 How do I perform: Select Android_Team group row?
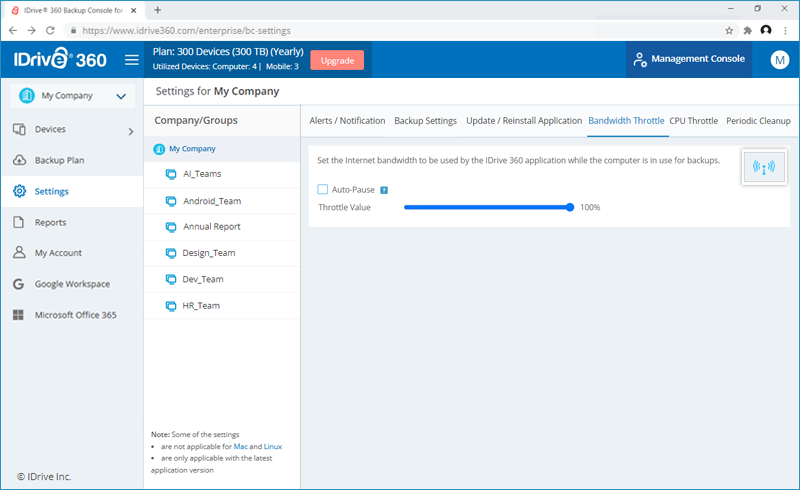coord(222,201)
